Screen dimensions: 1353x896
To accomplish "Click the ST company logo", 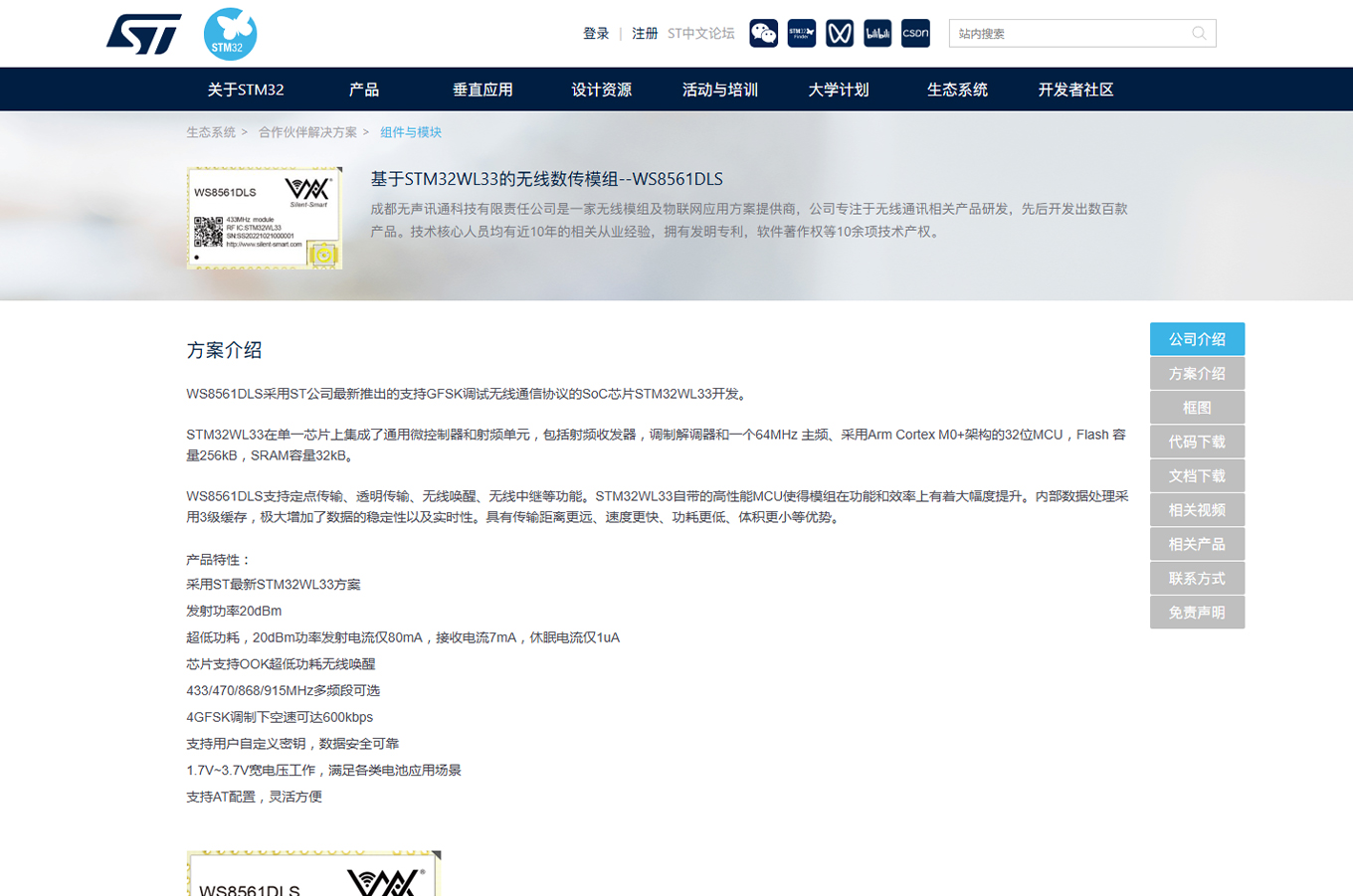I will [x=144, y=34].
